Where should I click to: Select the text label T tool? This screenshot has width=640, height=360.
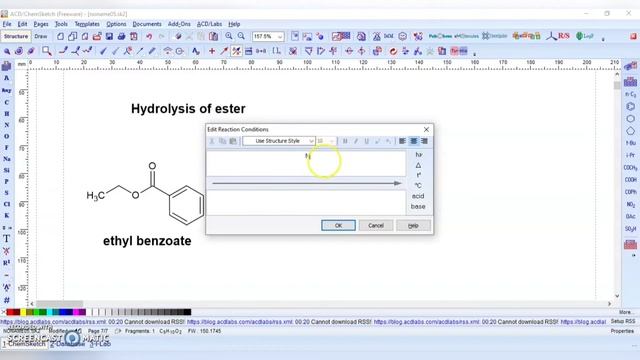point(7,239)
